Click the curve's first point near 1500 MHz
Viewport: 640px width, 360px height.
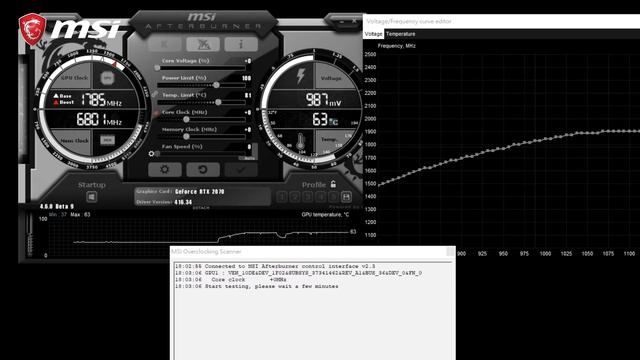pyautogui.click(x=379, y=185)
